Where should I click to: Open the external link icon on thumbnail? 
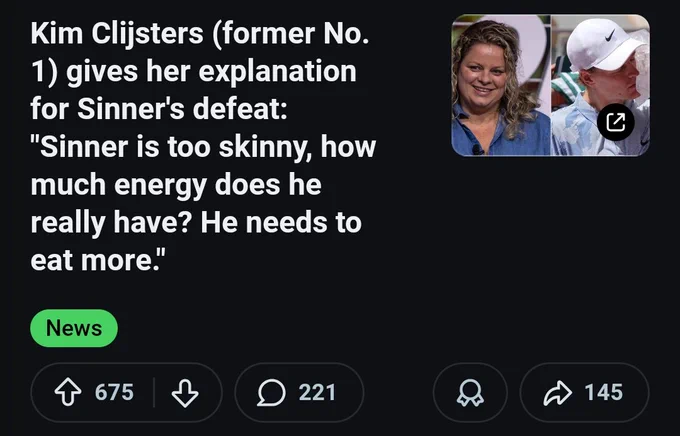(x=616, y=122)
